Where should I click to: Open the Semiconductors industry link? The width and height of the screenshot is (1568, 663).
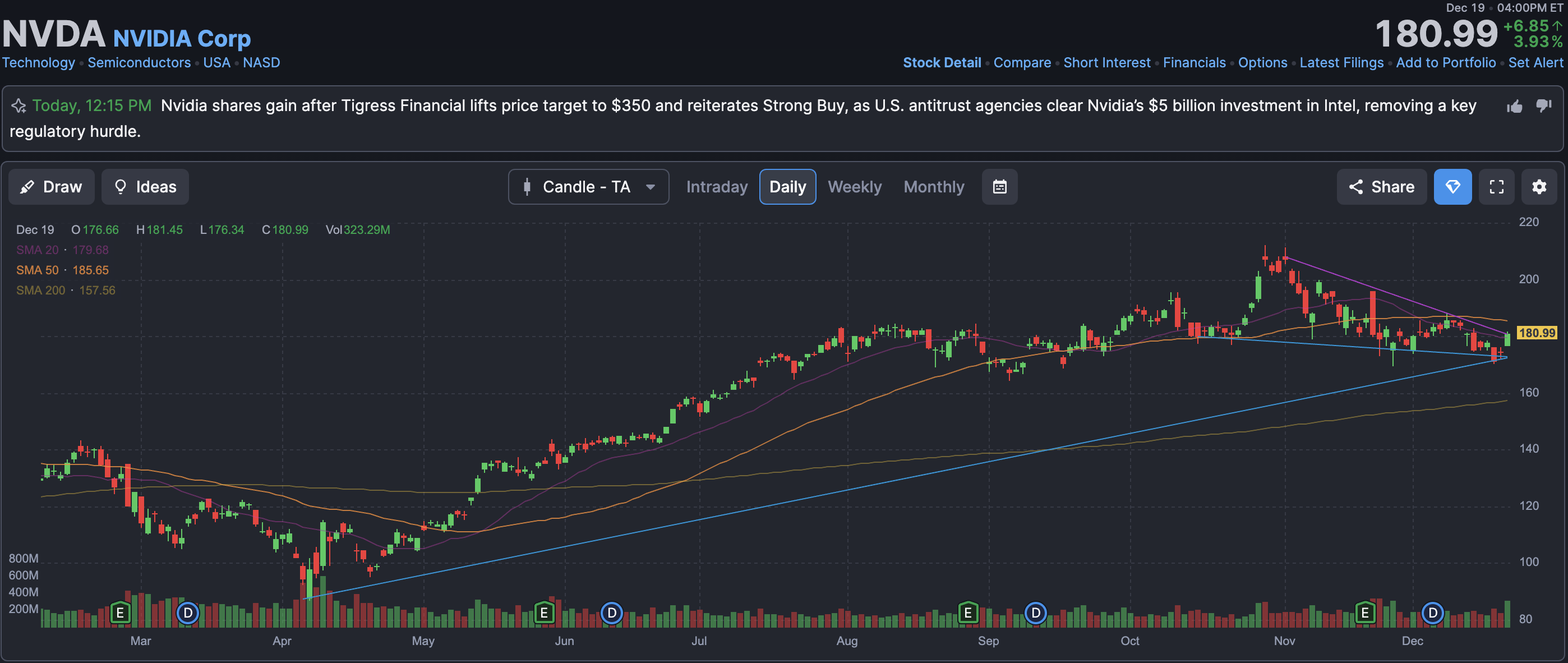click(x=139, y=63)
